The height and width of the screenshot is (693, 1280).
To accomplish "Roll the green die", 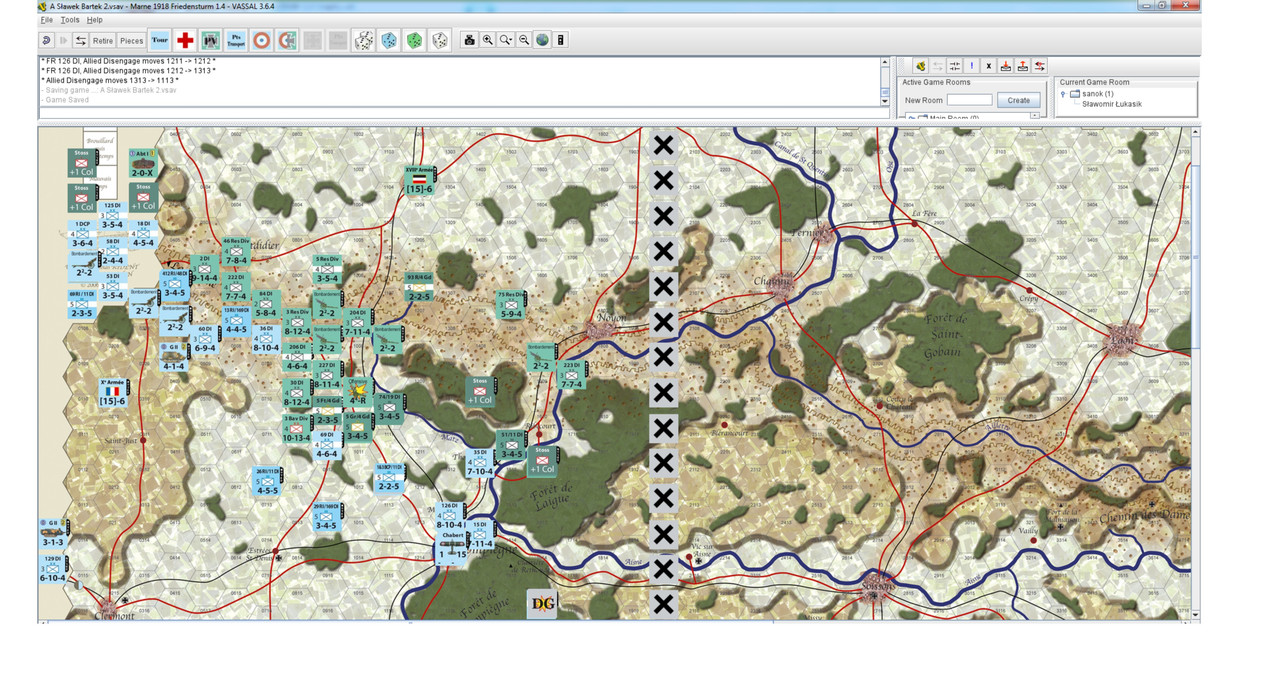I will click(414, 40).
